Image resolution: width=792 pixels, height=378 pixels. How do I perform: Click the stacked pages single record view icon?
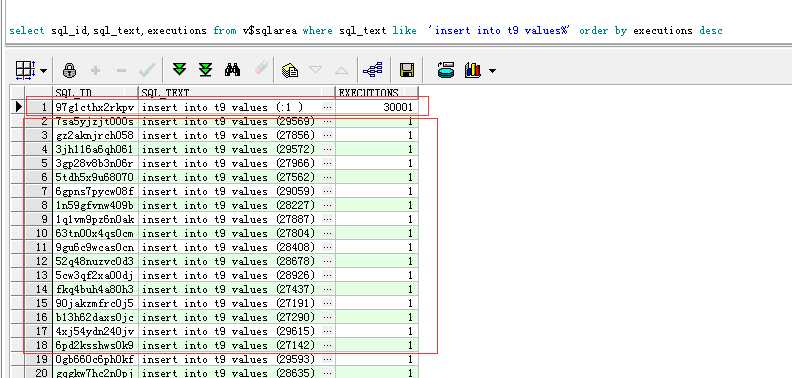289,70
